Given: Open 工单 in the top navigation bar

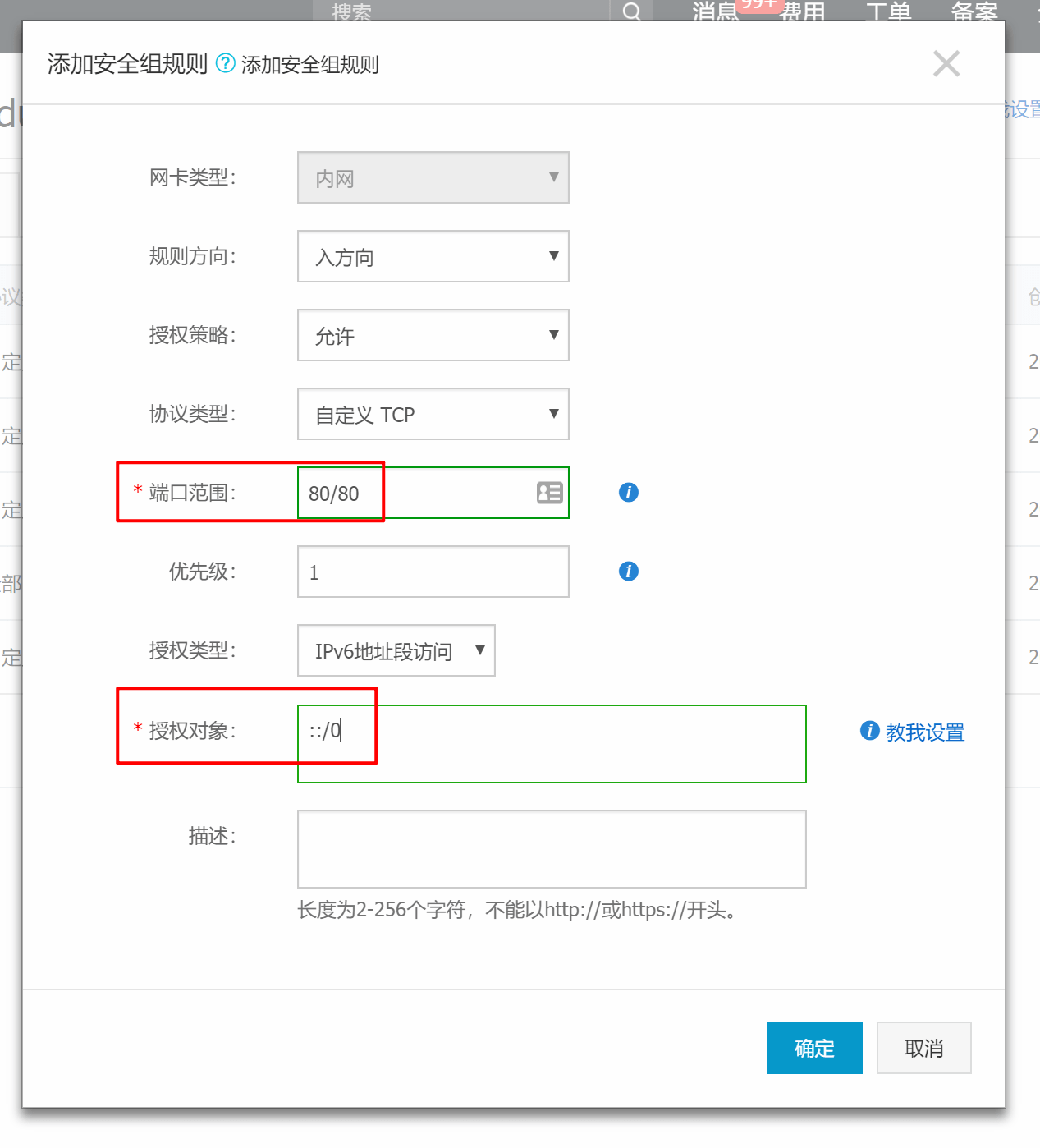Looking at the screenshot, I should [889, 11].
